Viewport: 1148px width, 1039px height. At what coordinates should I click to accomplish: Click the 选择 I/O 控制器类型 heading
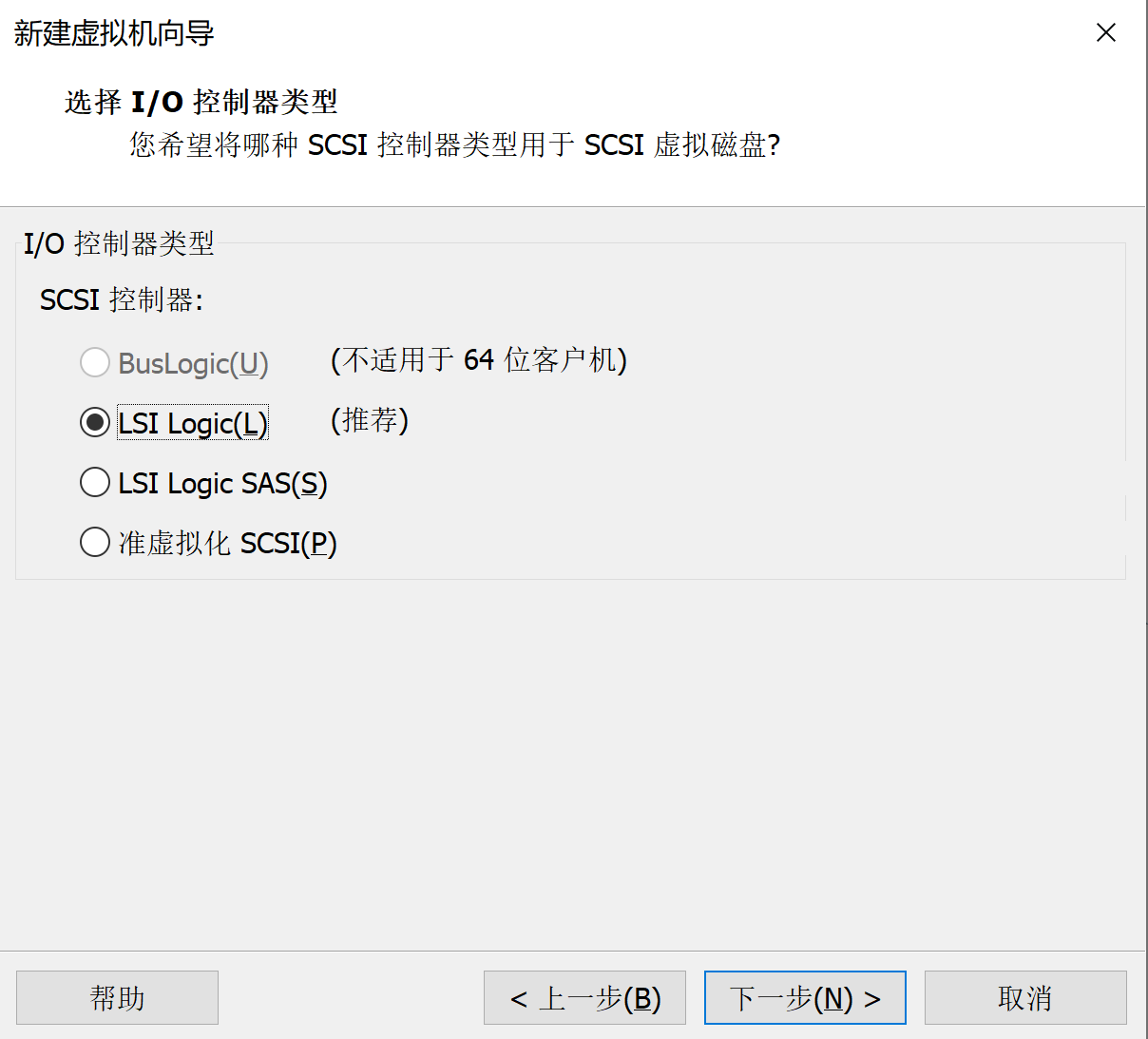tap(201, 102)
